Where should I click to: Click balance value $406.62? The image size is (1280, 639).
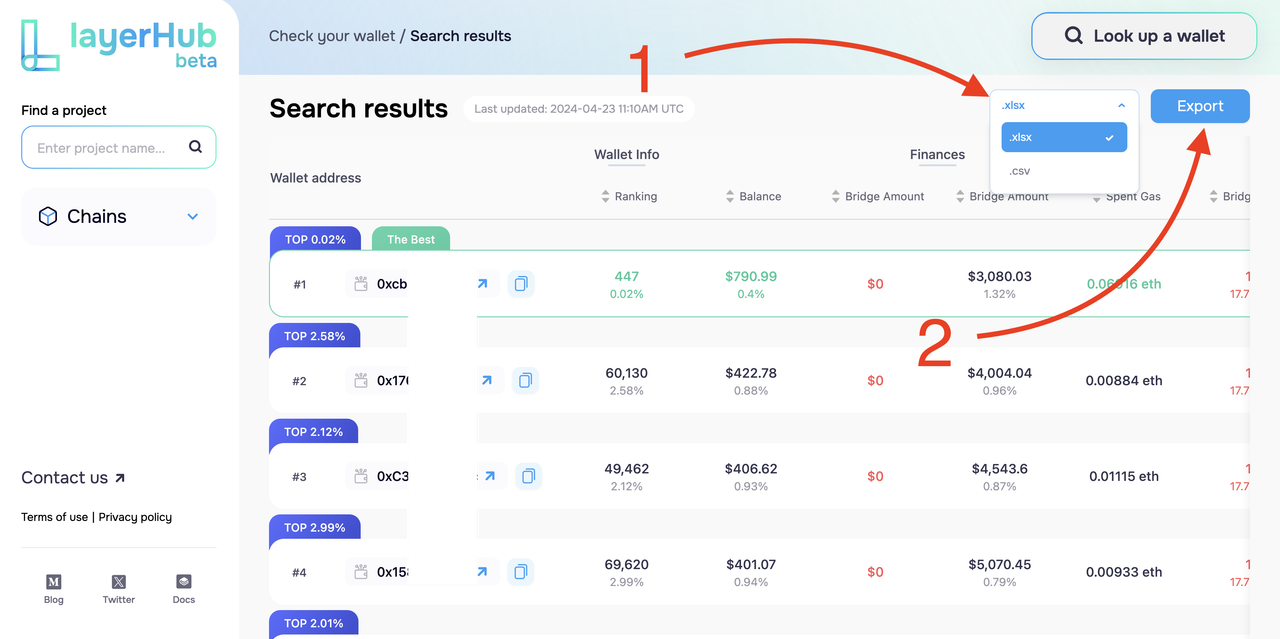pos(751,468)
